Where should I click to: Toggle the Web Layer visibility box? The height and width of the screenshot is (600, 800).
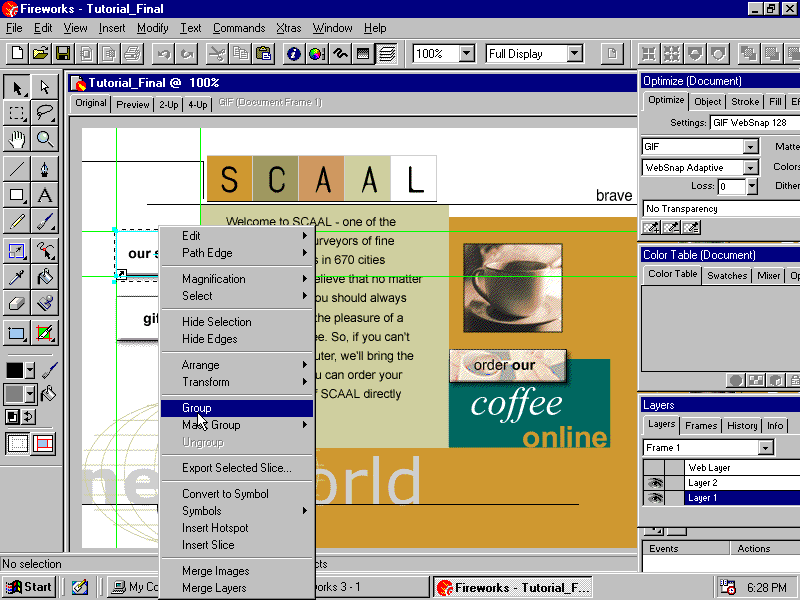[655, 468]
